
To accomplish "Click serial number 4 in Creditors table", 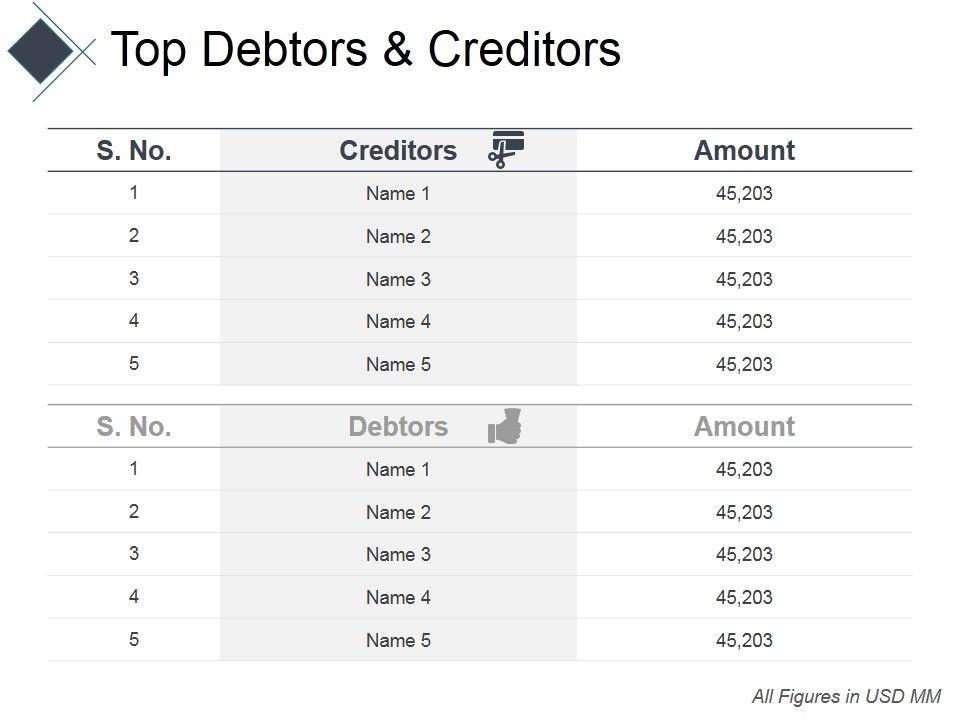I will click(x=134, y=321).
